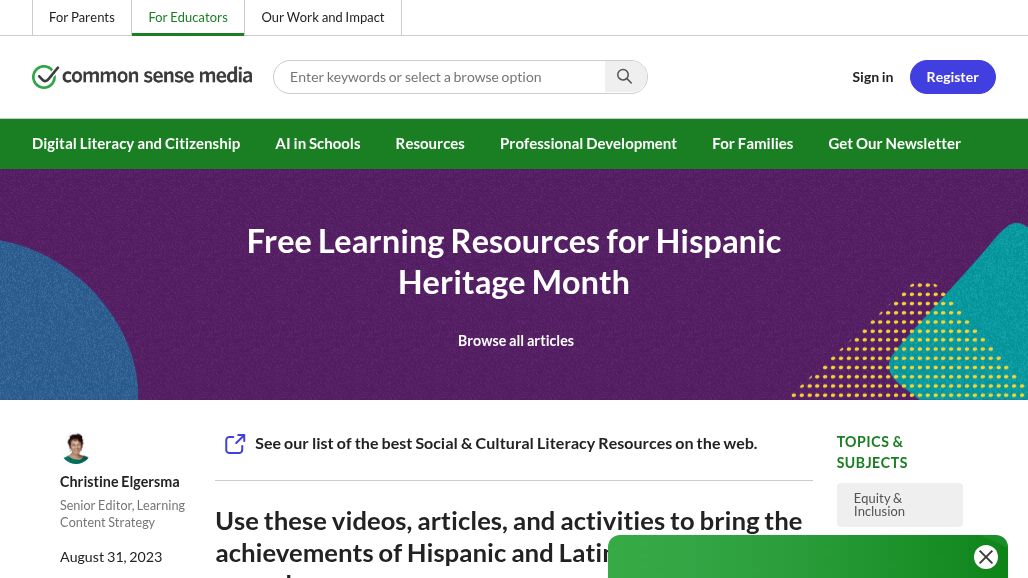This screenshot has width=1028, height=578.
Task: Click the Sign in link
Action: coord(872,76)
